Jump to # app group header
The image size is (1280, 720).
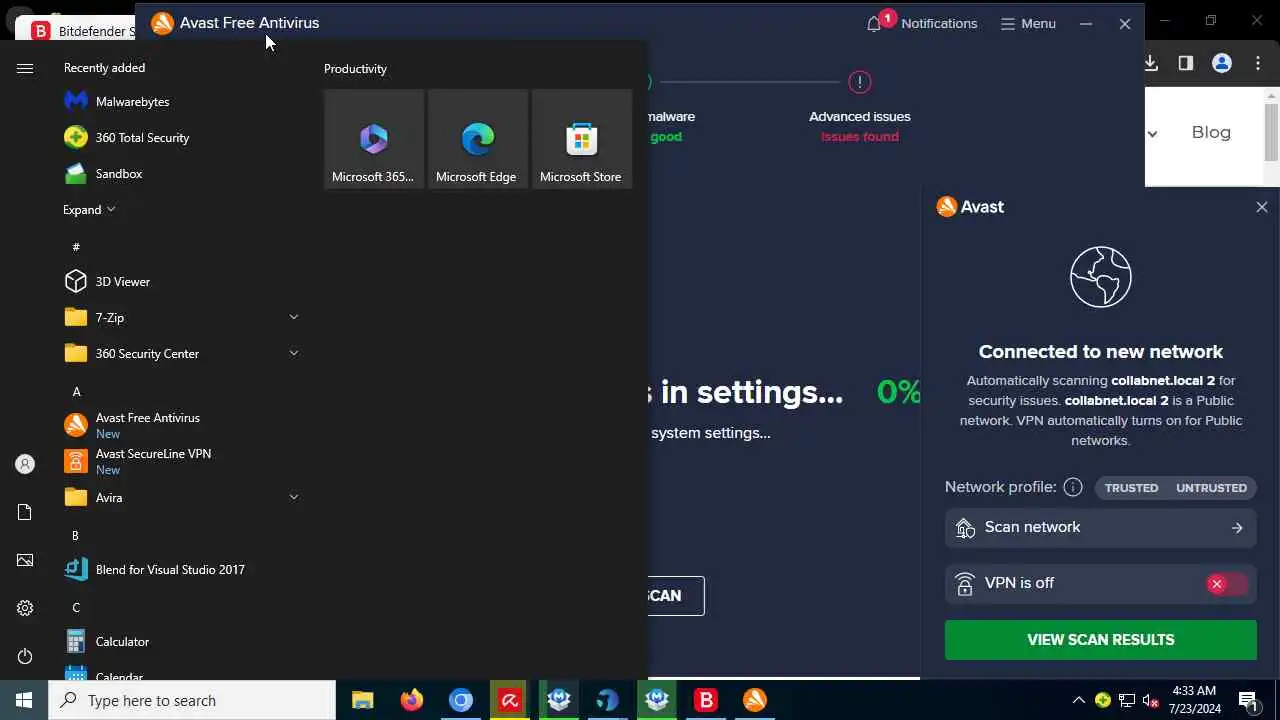(x=76, y=246)
